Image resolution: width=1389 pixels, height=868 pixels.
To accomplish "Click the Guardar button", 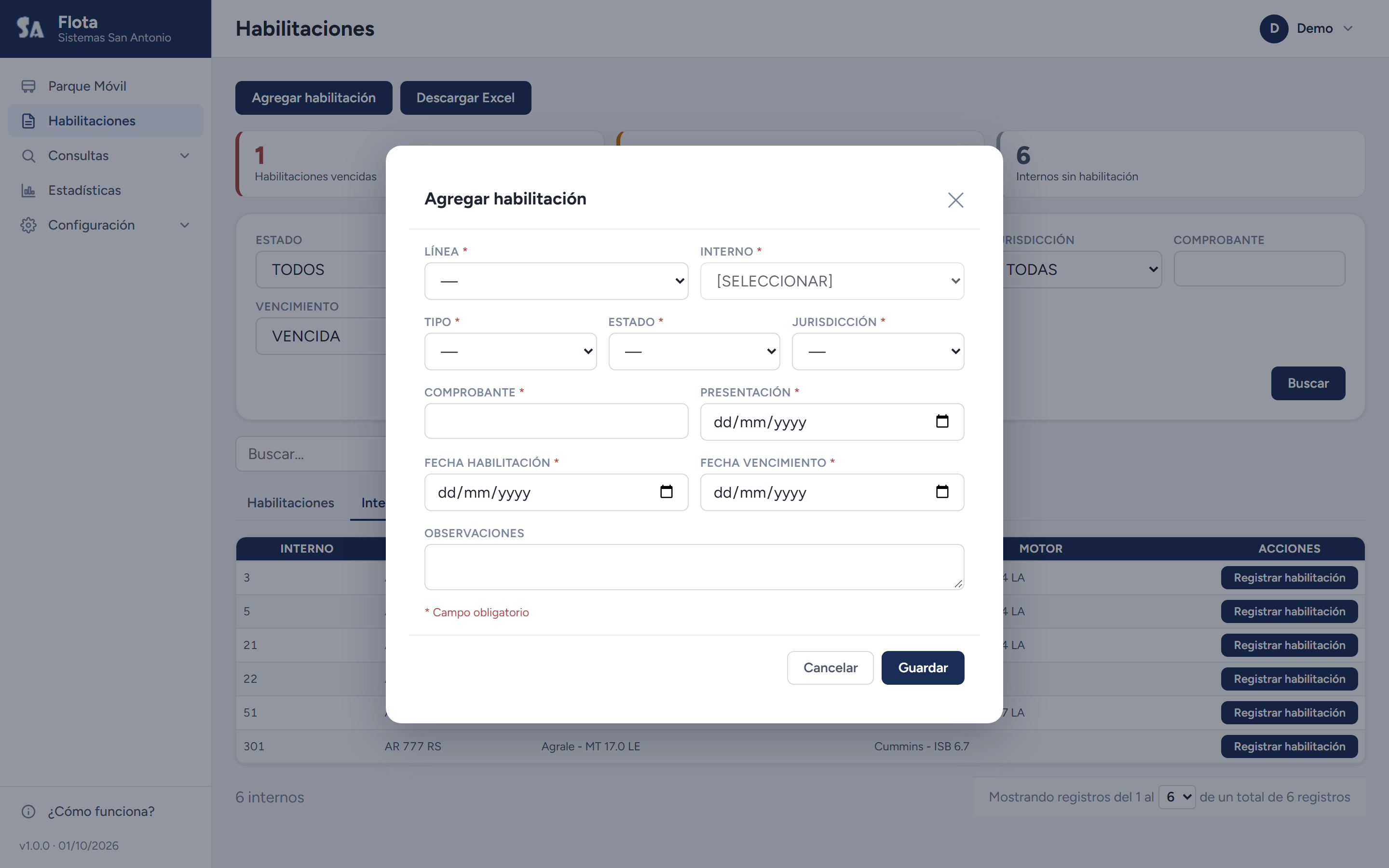I will [922, 668].
